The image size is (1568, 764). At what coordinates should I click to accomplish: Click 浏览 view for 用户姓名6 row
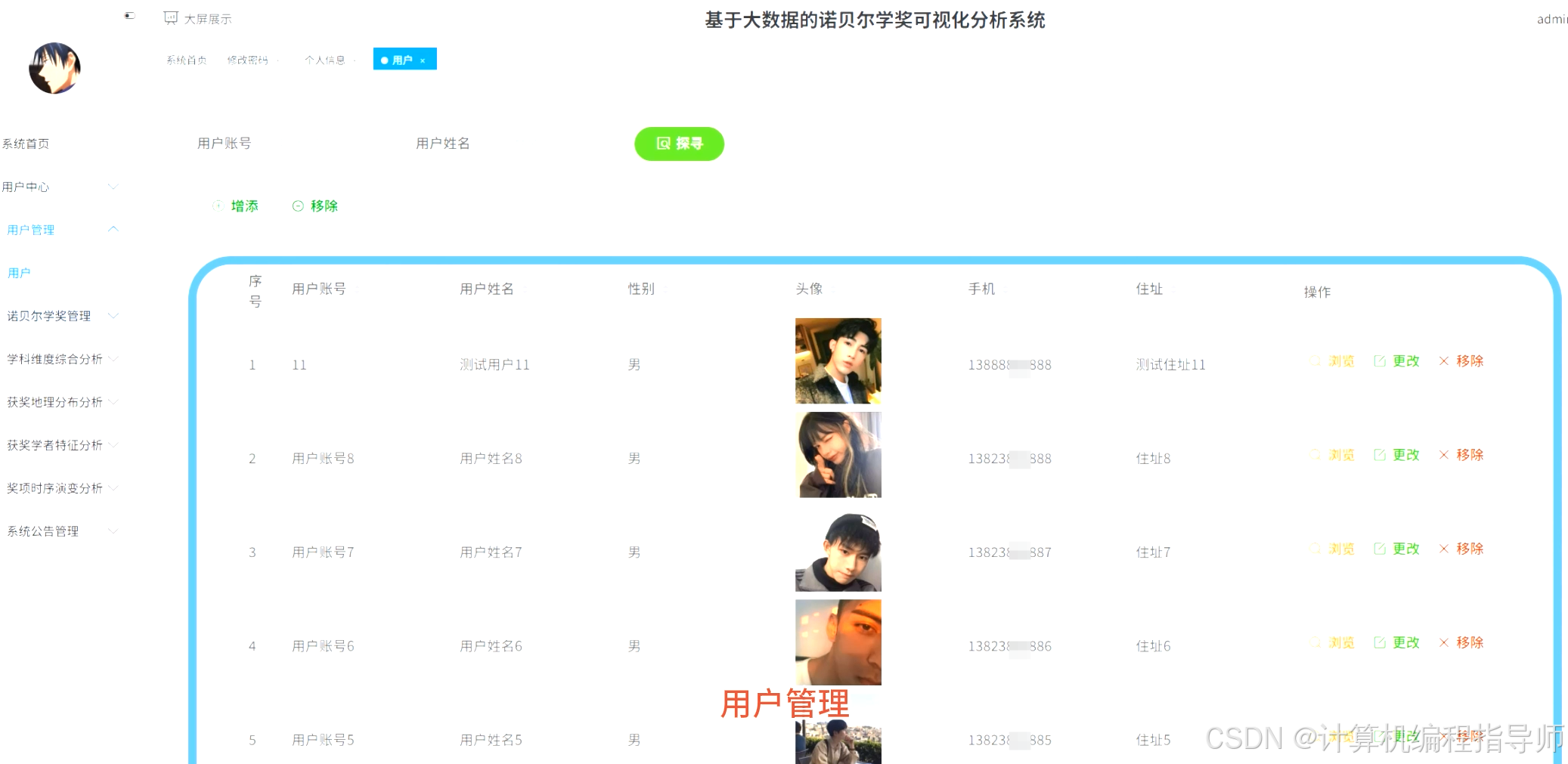coord(1332,642)
